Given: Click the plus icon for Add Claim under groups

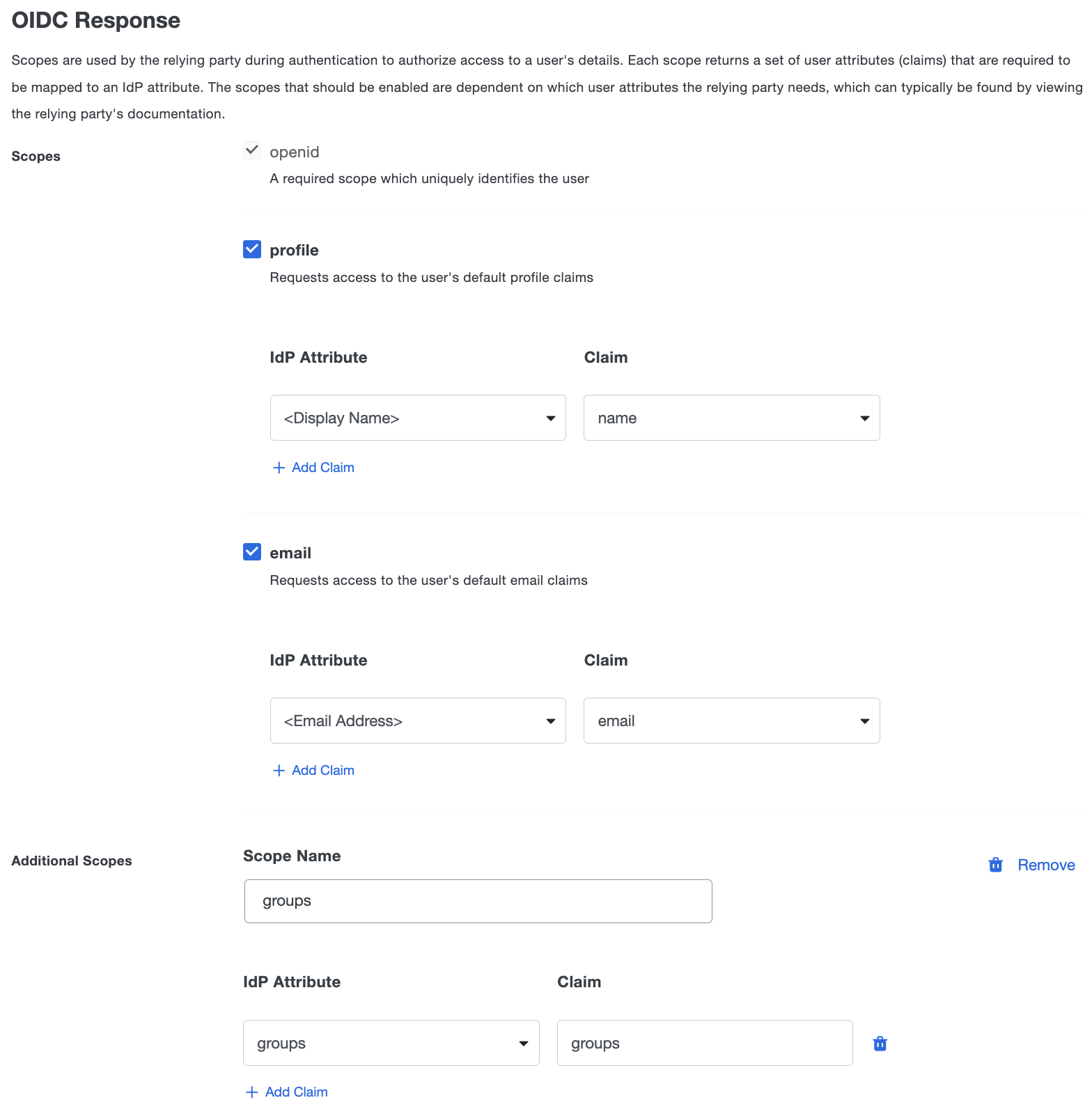Looking at the screenshot, I should (252, 1092).
